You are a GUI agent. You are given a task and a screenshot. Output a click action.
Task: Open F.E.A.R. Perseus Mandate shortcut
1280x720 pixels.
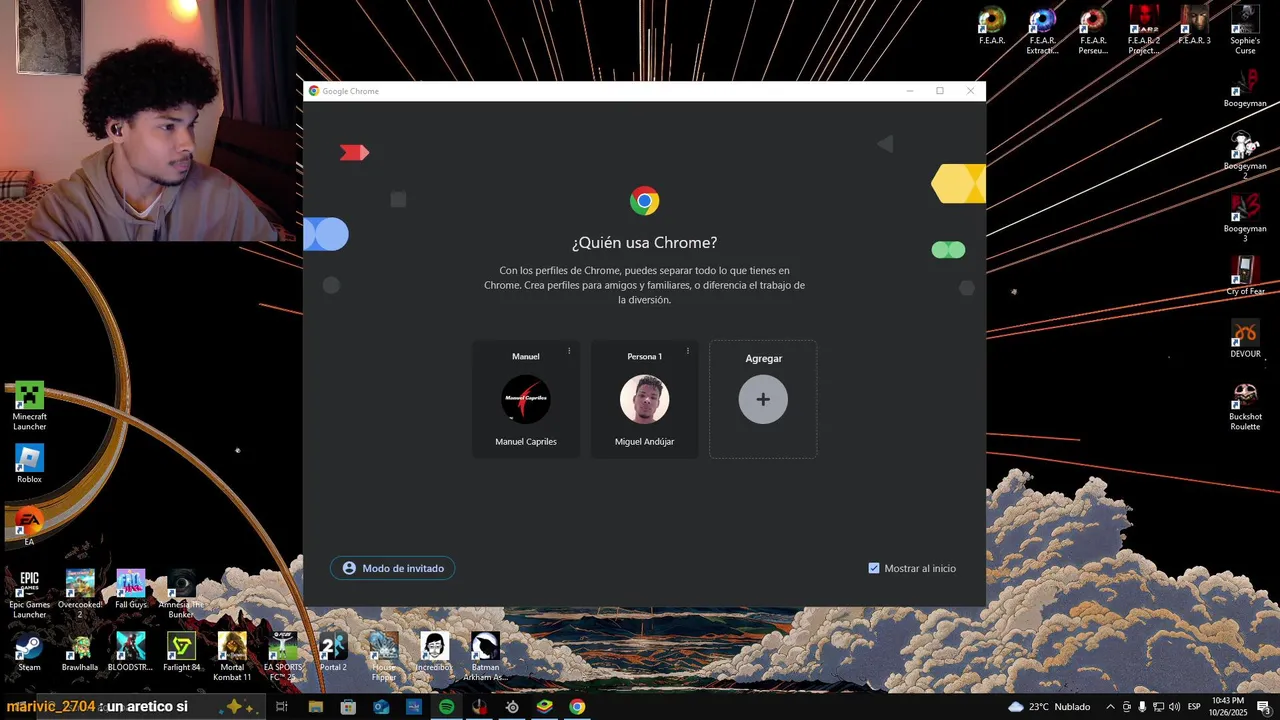(x=1093, y=30)
